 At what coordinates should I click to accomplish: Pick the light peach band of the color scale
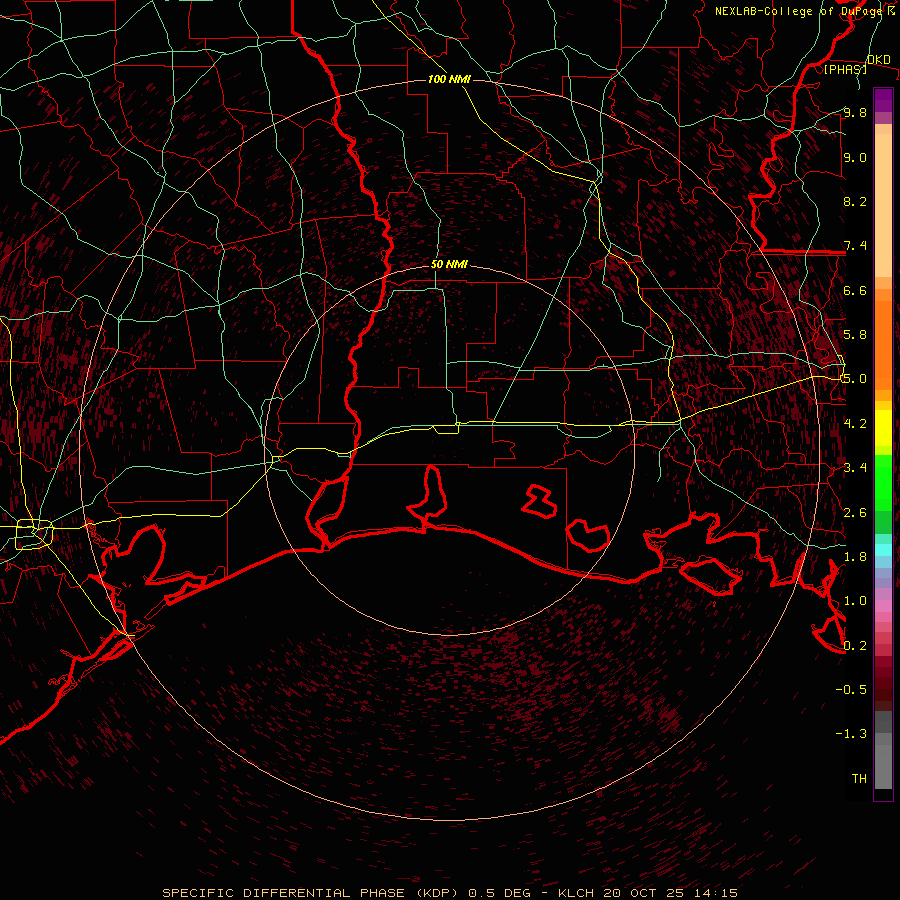[883, 205]
